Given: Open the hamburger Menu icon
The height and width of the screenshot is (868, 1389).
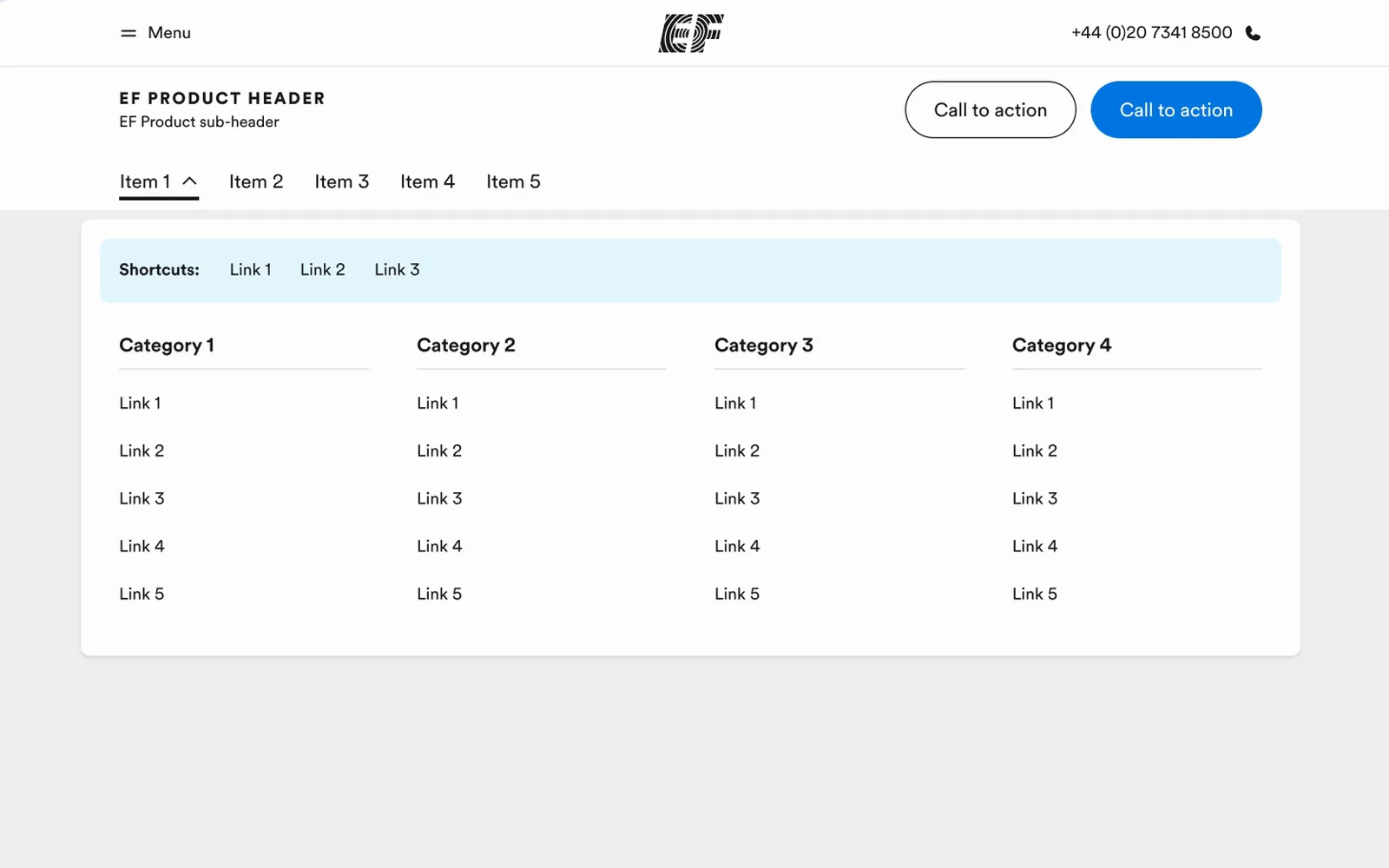Looking at the screenshot, I should tap(128, 33).
